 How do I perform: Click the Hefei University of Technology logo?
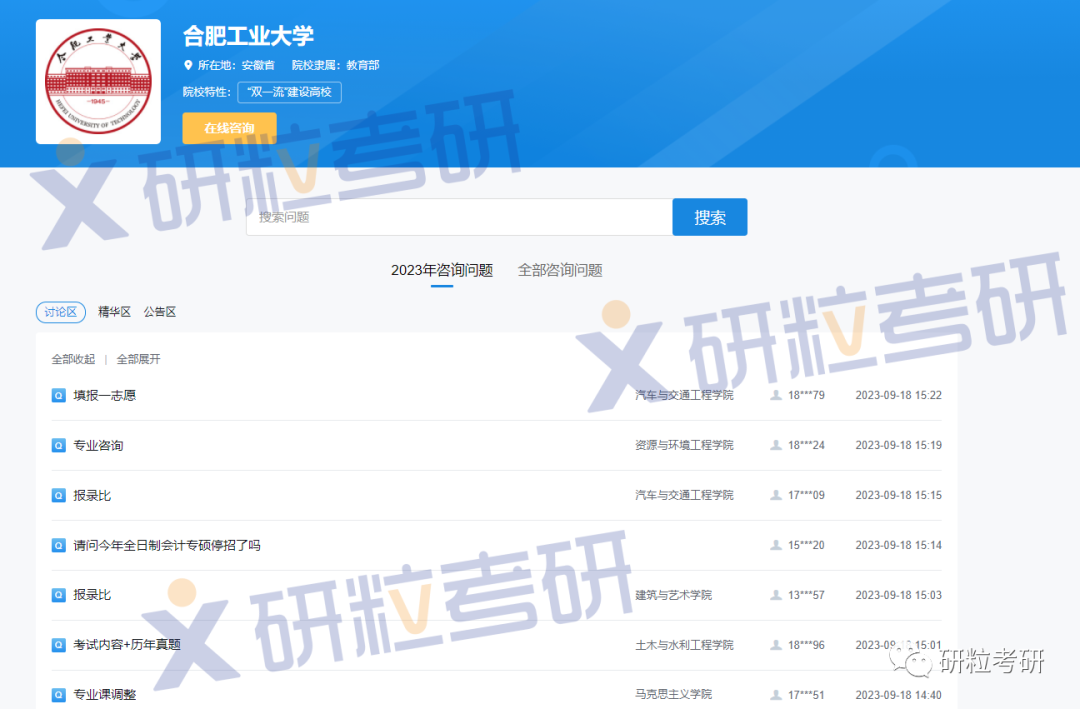pyautogui.click(x=98, y=81)
